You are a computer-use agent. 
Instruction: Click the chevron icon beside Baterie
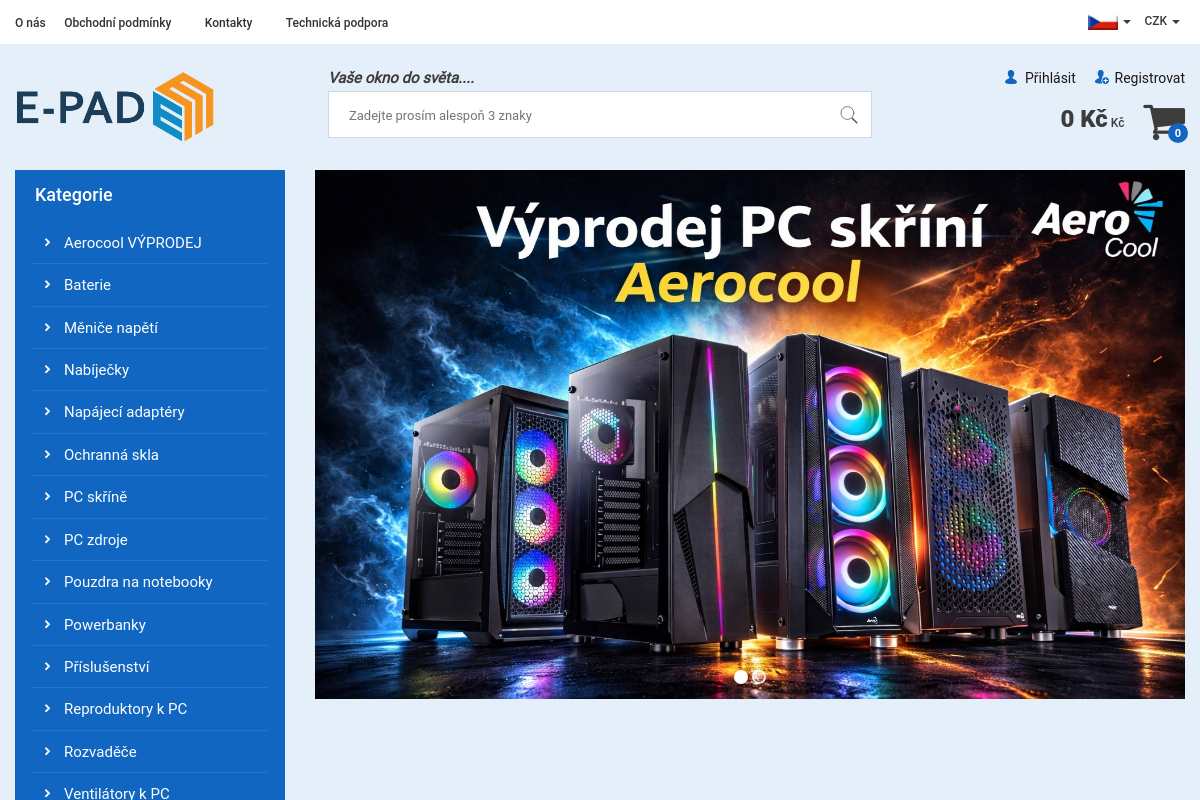[x=47, y=285]
